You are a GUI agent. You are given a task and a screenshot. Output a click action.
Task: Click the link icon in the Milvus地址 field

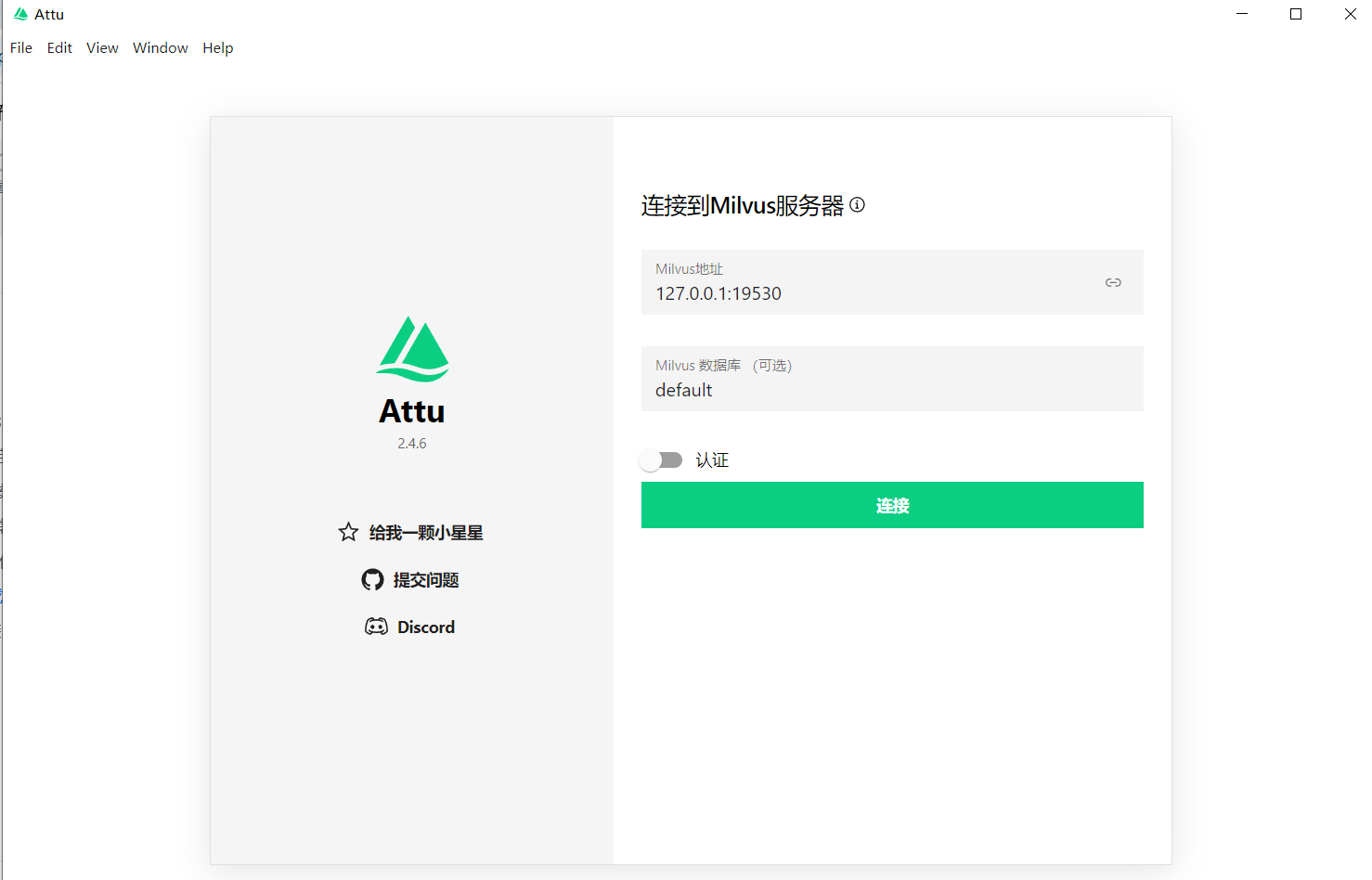tap(1113, 282)
